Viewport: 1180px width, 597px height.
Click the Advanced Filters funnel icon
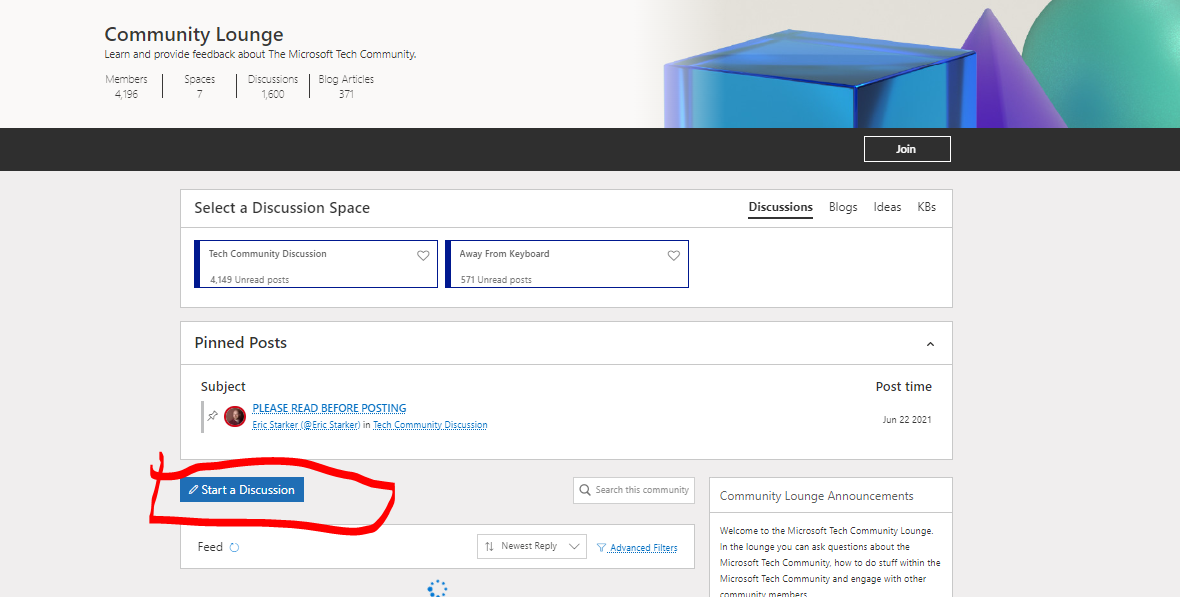tap(601, 547)
